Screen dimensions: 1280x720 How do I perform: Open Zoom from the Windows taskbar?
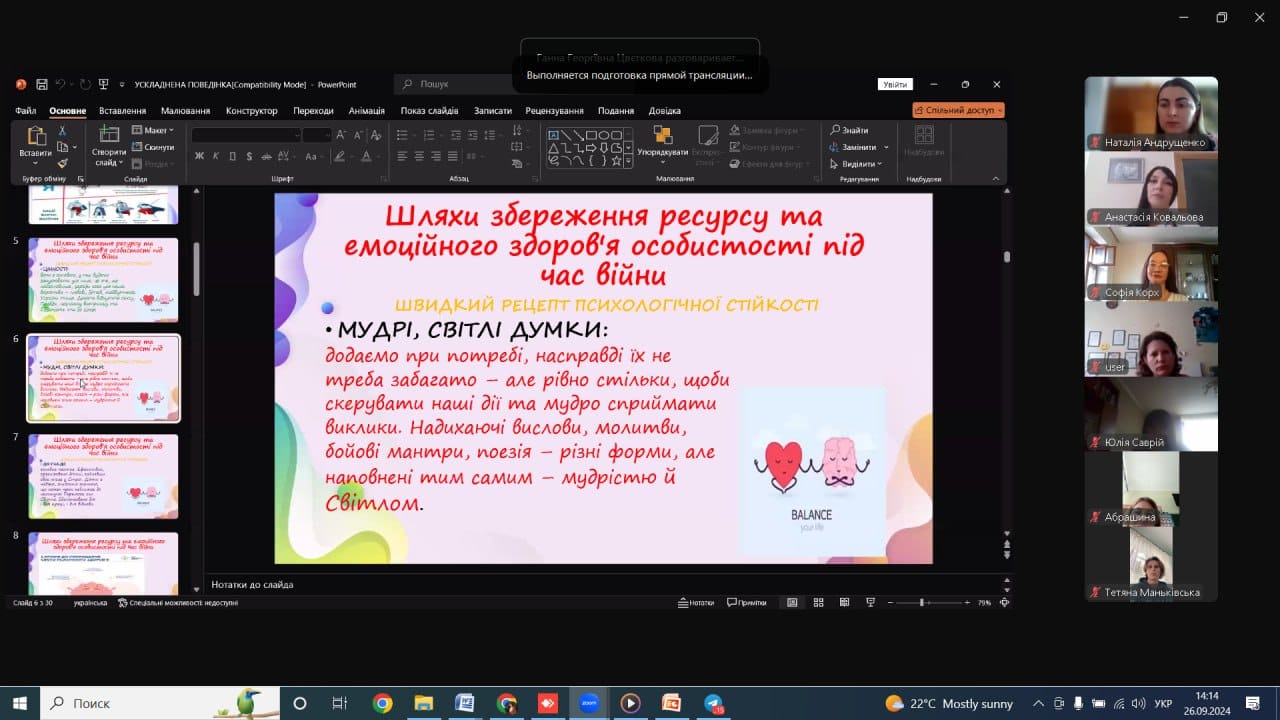tap(589, 703)
